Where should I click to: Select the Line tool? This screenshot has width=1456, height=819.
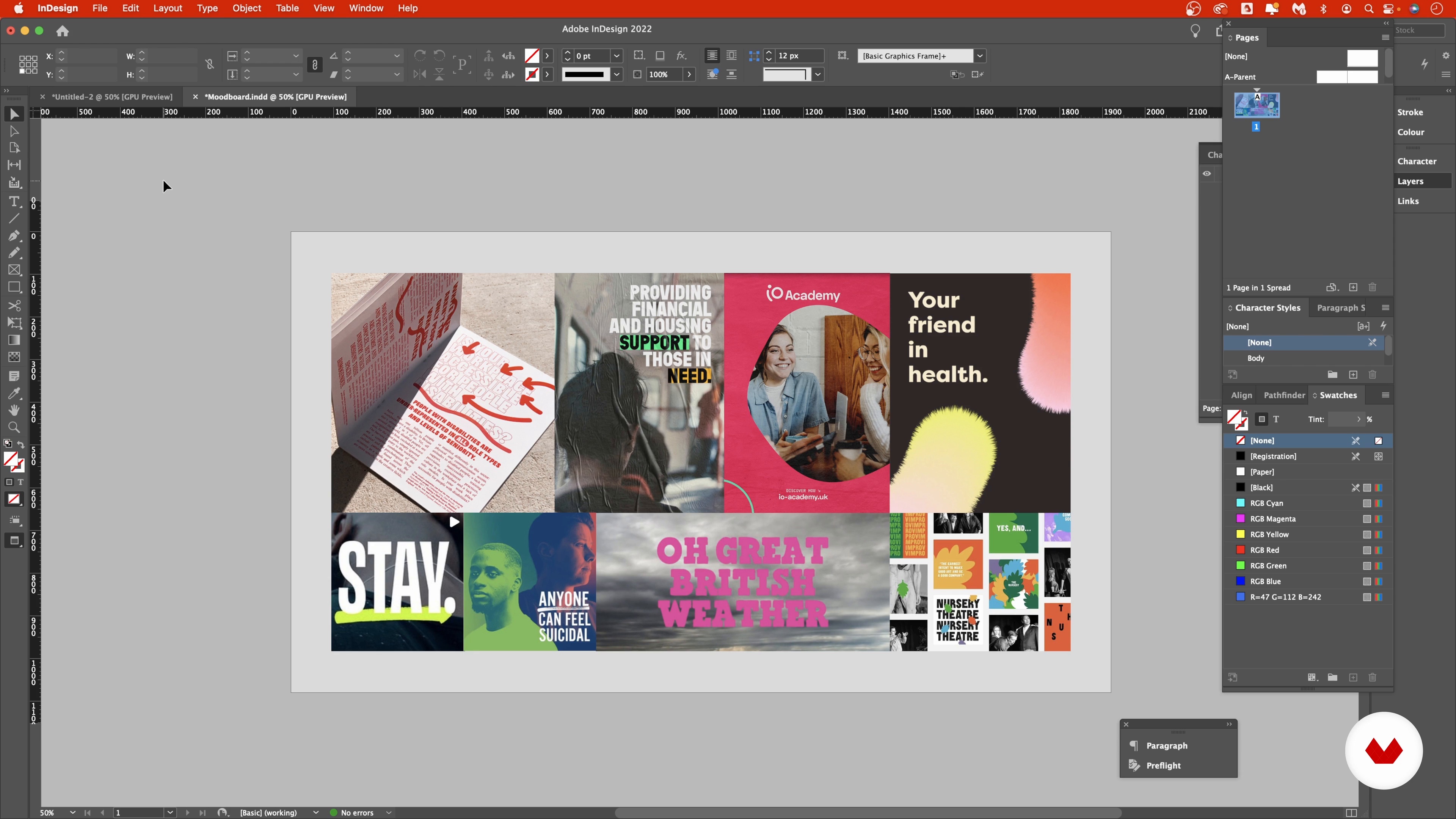click(x=14, y=218)
